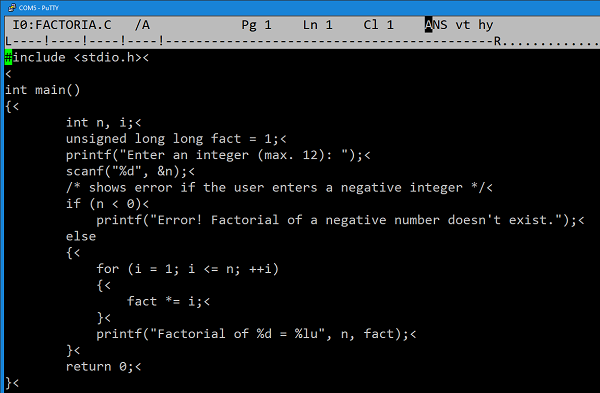The image size is (600, 393).
Task: Click the ANS mode indicator
Action: pos(436,25)
